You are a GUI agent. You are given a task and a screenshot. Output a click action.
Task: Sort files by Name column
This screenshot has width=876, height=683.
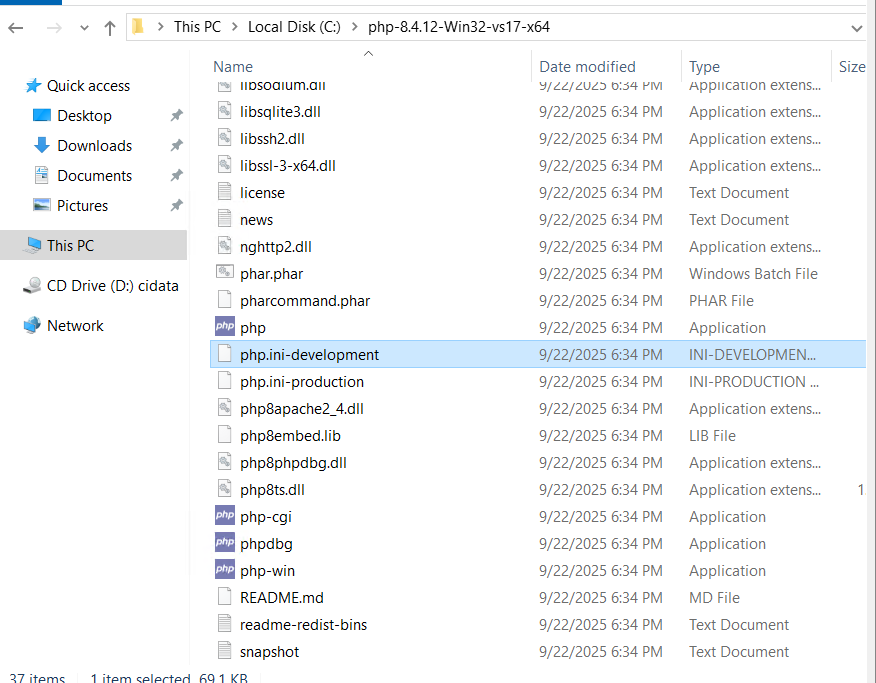point(233,67)
